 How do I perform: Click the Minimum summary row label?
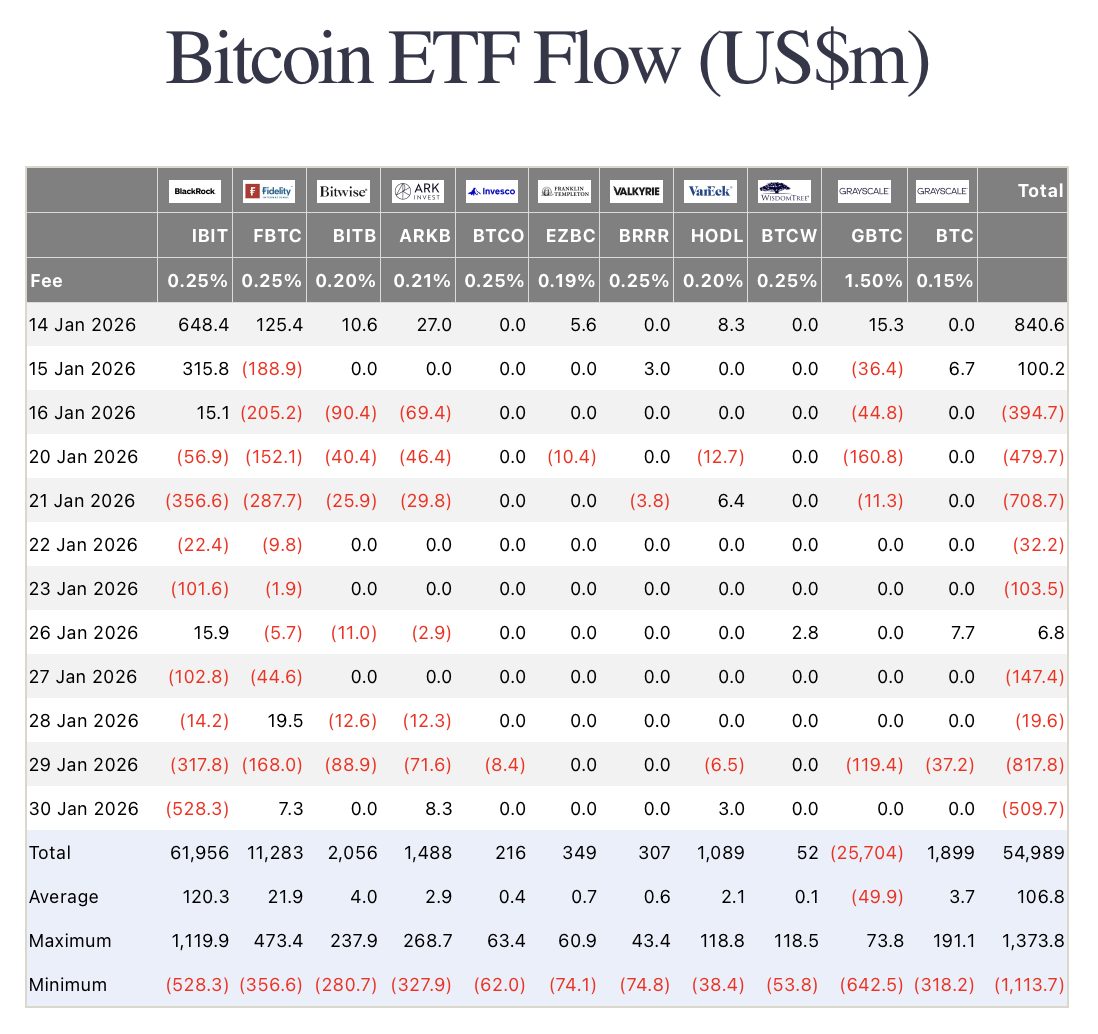pyautogui.click(x=68, y=985)
